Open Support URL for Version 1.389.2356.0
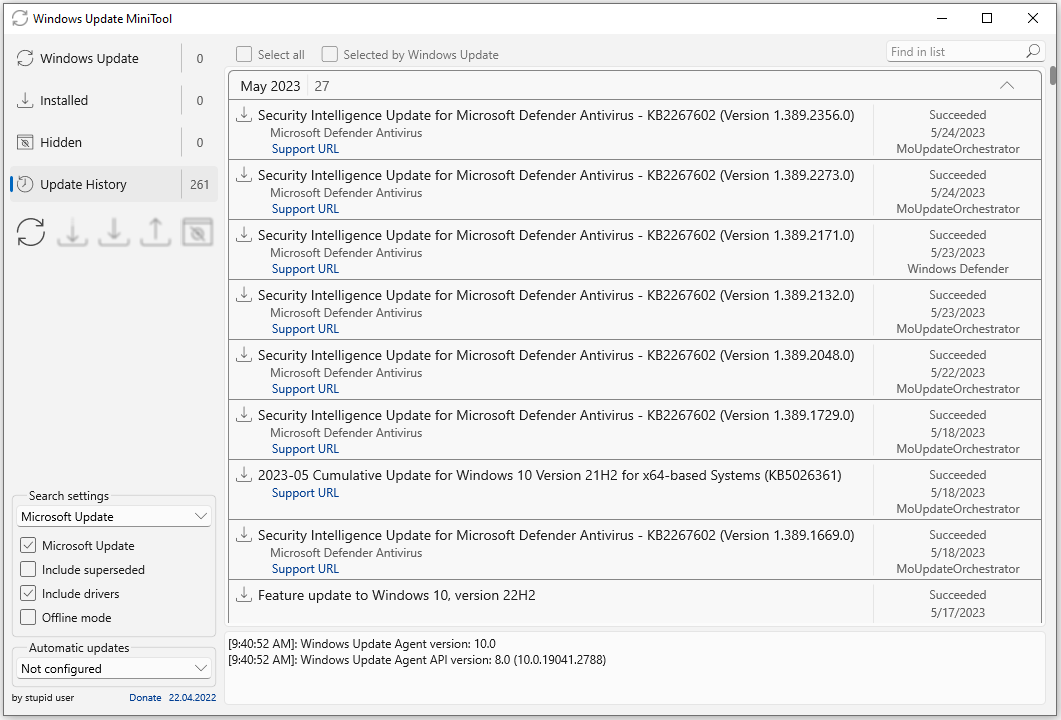The width and height of the screenshot is (1061, 720). [305, 149]
